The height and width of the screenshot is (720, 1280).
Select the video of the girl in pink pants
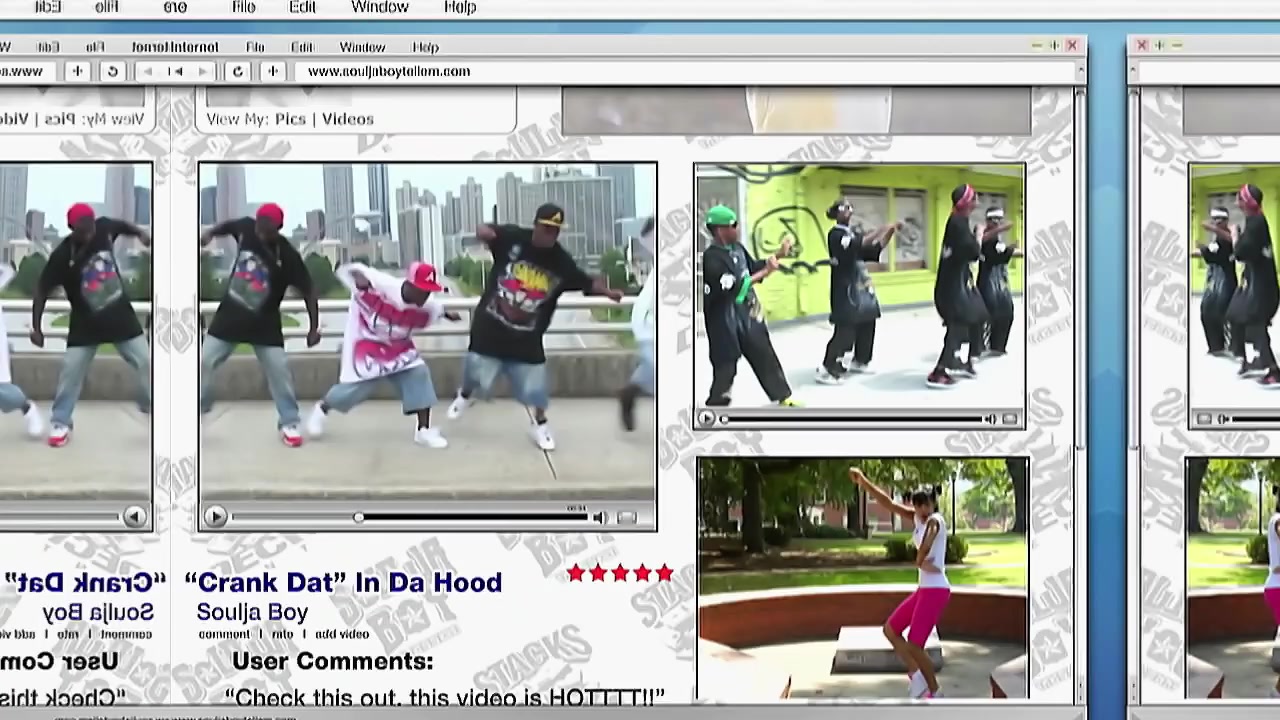[863, 579]
